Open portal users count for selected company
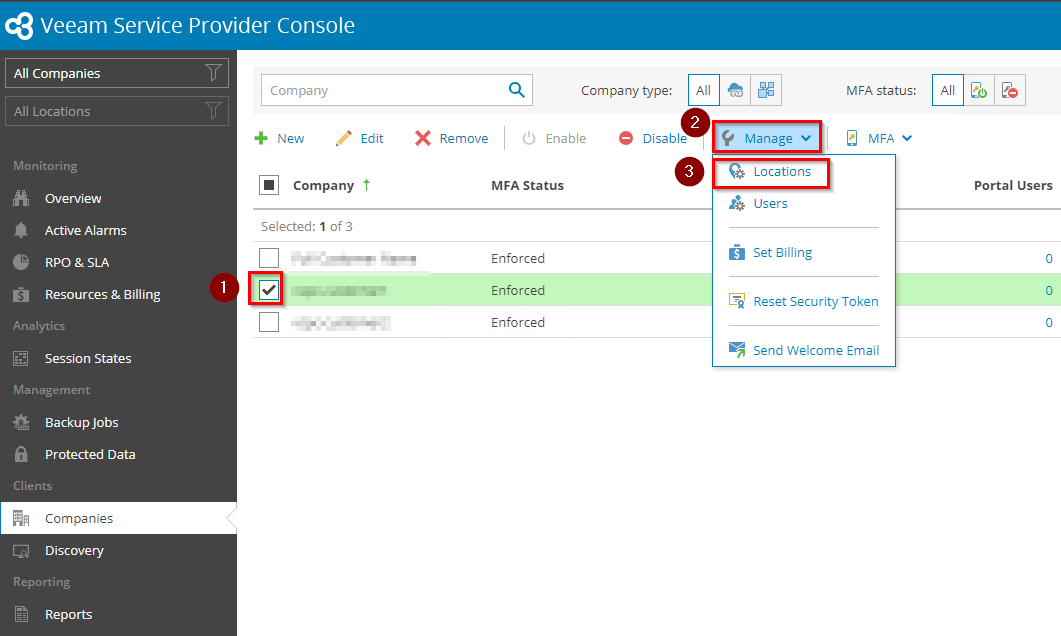1061x636 pixels. click(1049, 290)
